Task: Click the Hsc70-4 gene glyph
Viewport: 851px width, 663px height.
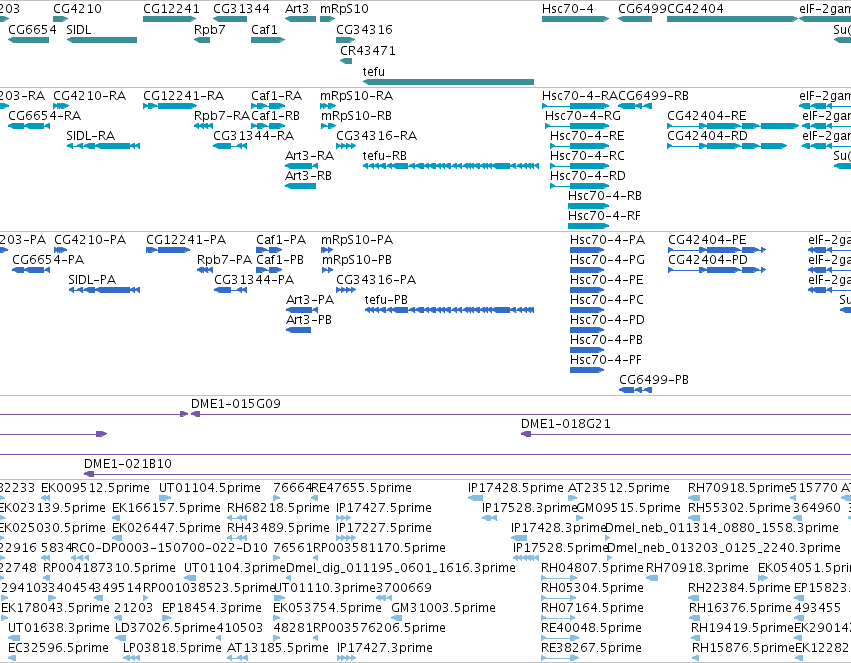Action: [575, 19]
